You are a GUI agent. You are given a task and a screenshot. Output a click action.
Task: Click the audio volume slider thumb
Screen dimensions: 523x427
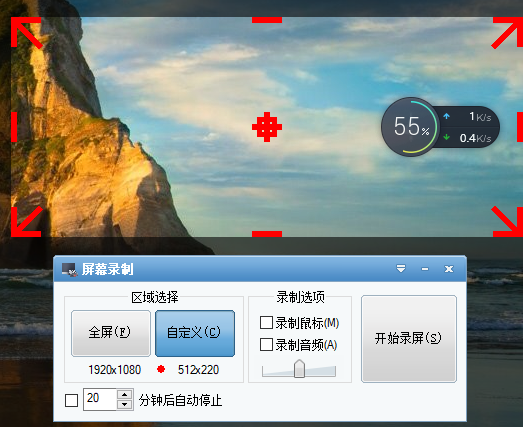pyautogui.click(x=299, y=369)
